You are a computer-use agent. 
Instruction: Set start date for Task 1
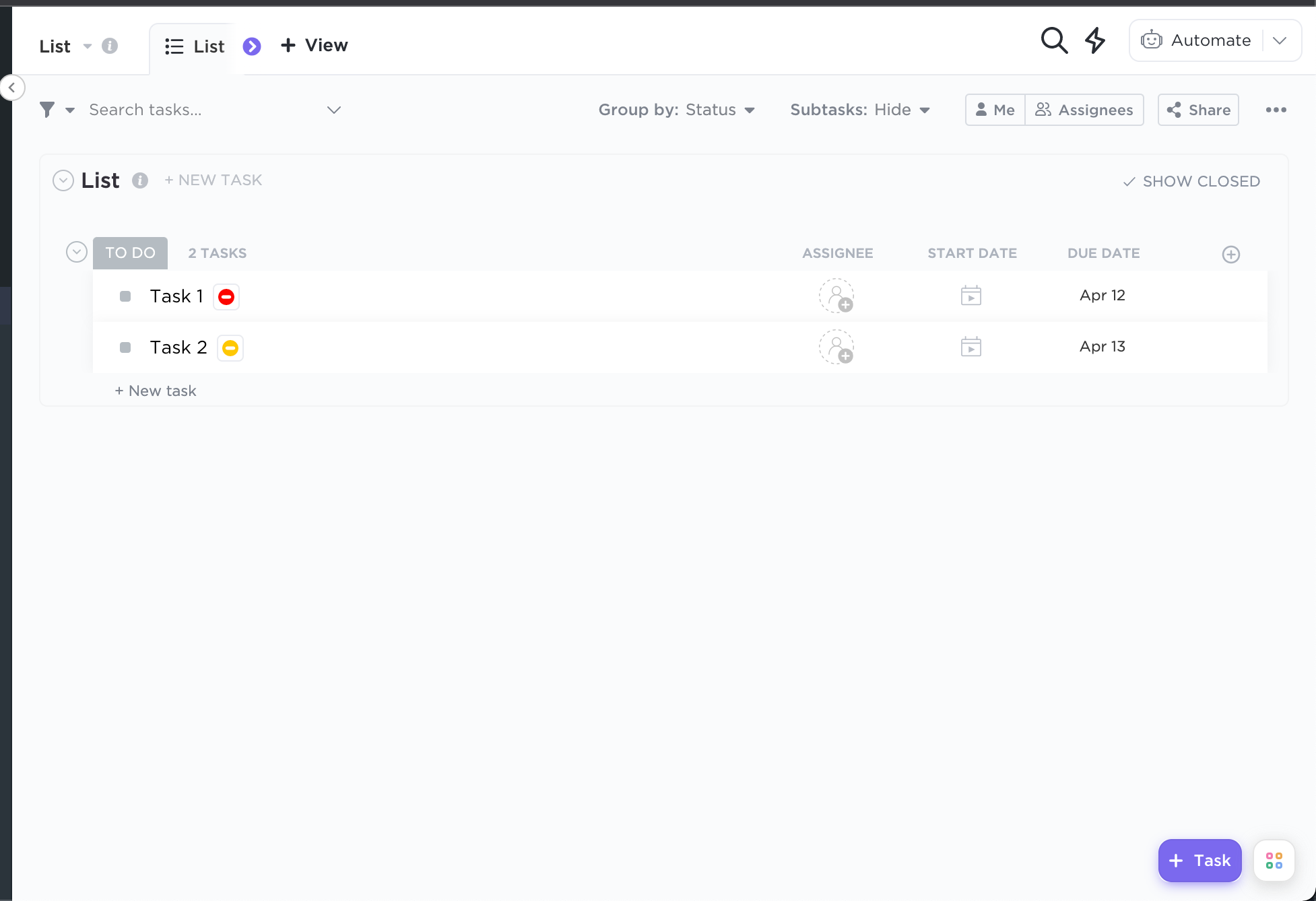point(970,295)
